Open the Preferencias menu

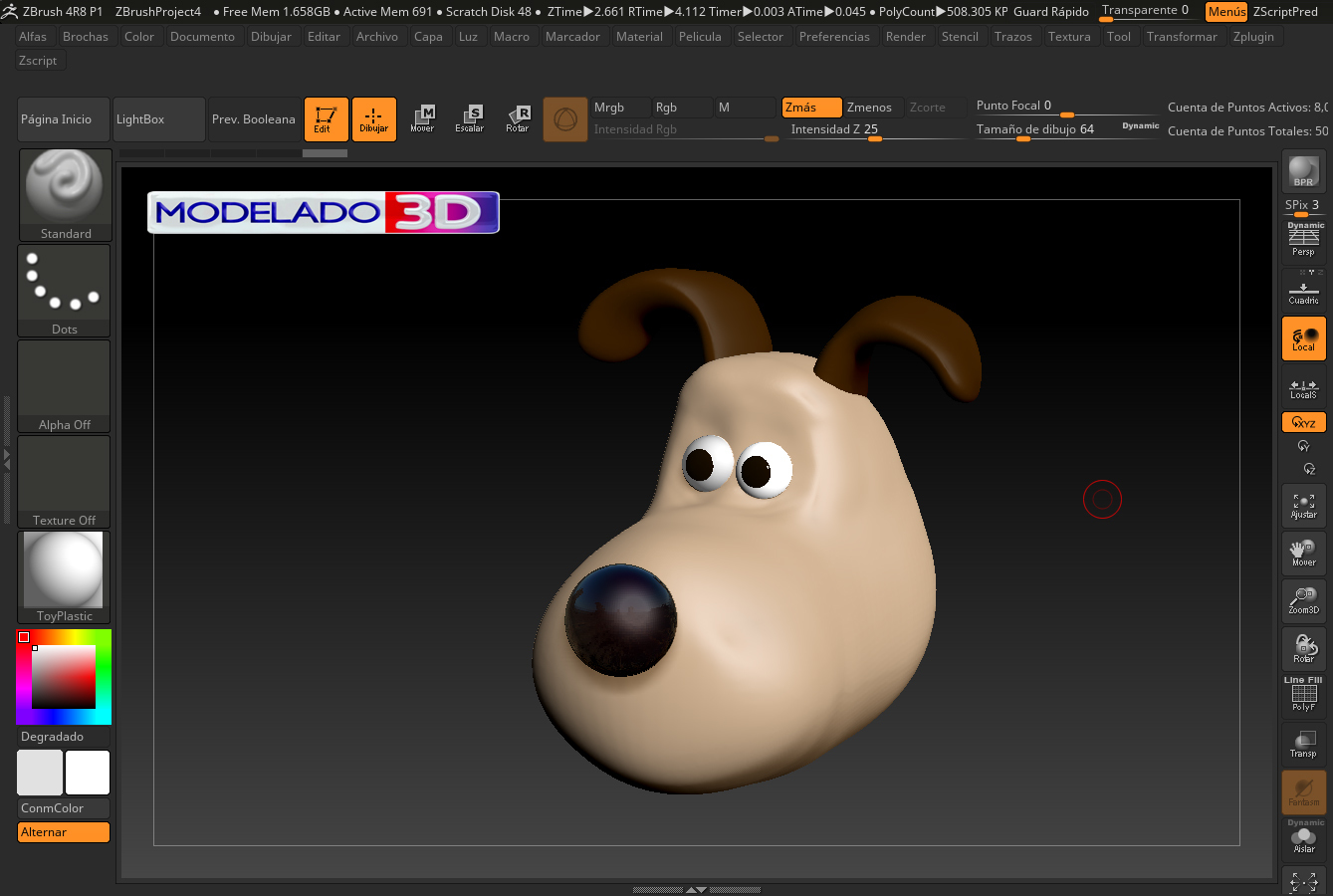[834, 37]
